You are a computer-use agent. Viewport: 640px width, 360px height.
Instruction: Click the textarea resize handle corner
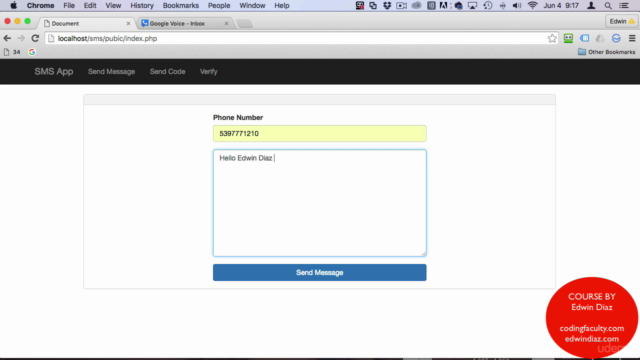[424, 253]
